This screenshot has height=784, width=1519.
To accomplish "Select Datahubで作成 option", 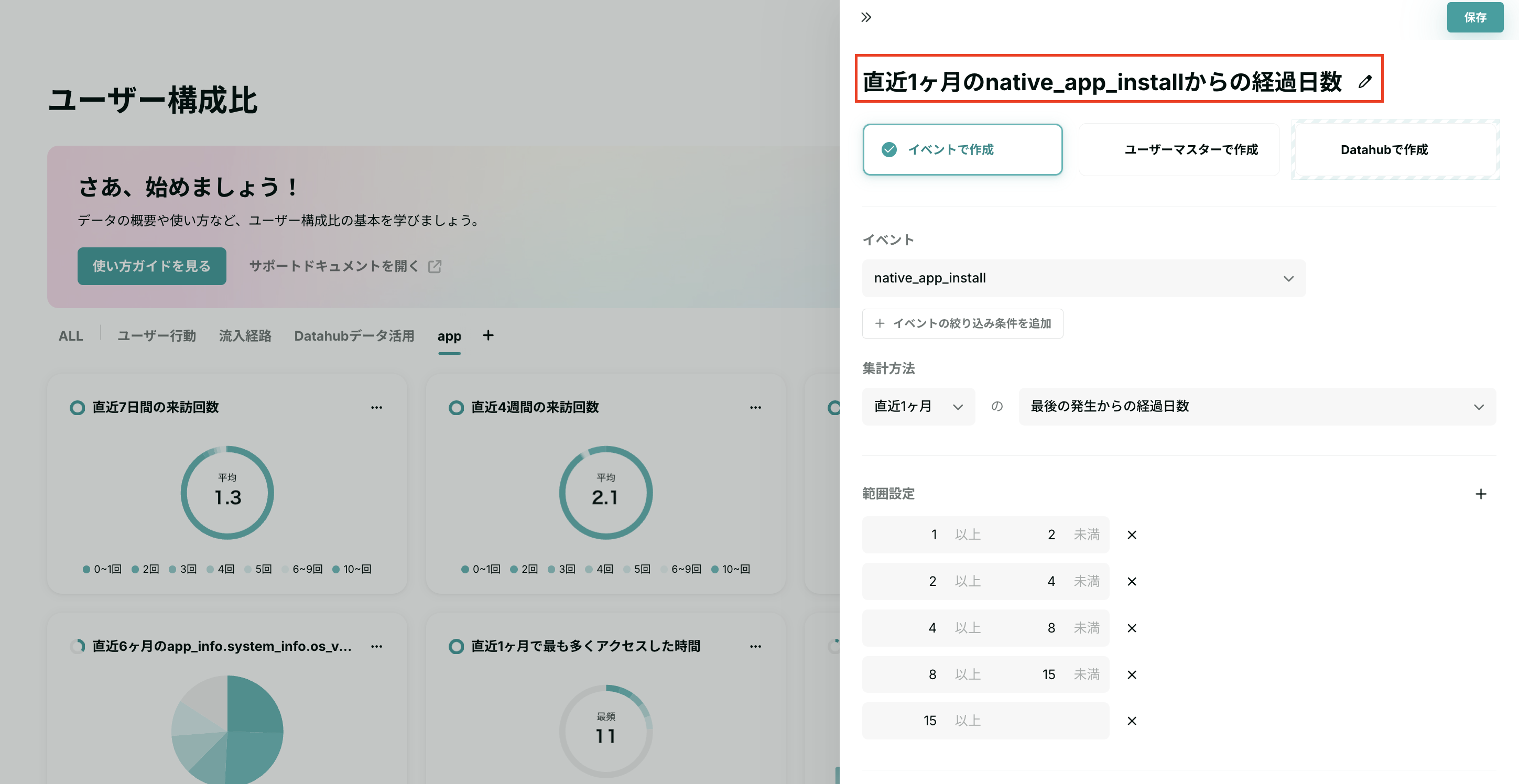I will [1395, 149].
